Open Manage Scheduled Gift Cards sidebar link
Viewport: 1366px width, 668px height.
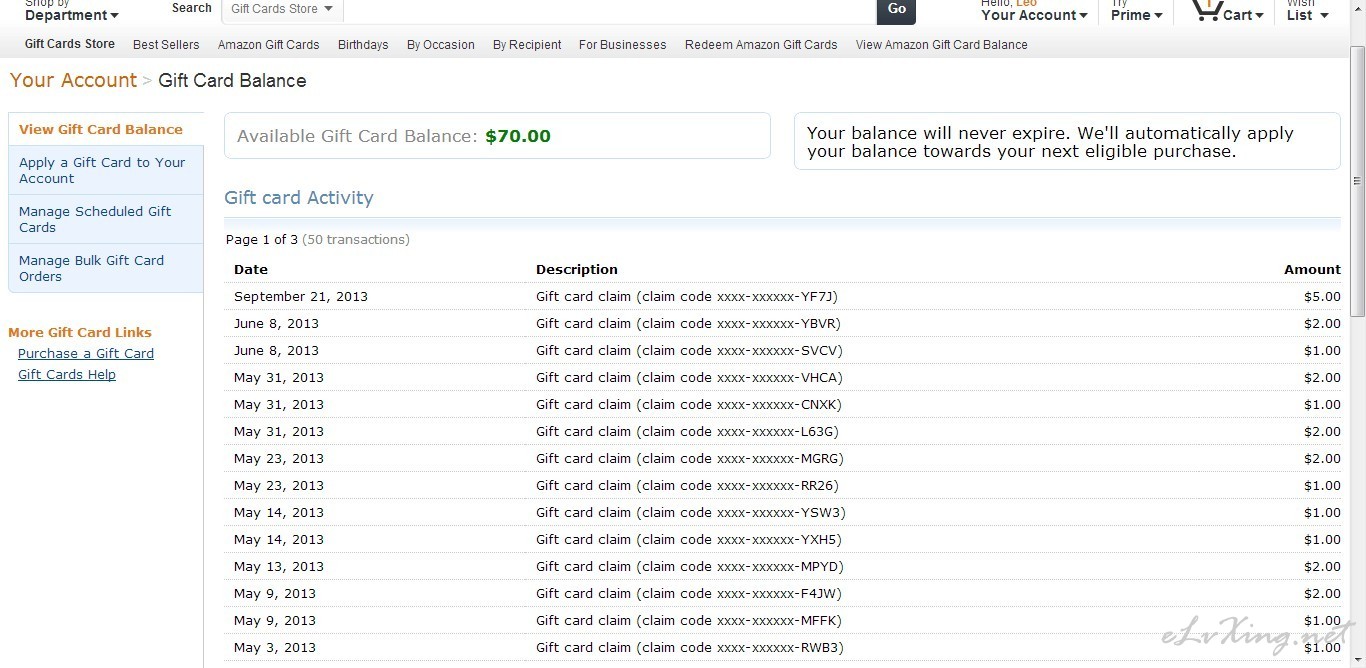pyautogui.click(x=95, y=219)
